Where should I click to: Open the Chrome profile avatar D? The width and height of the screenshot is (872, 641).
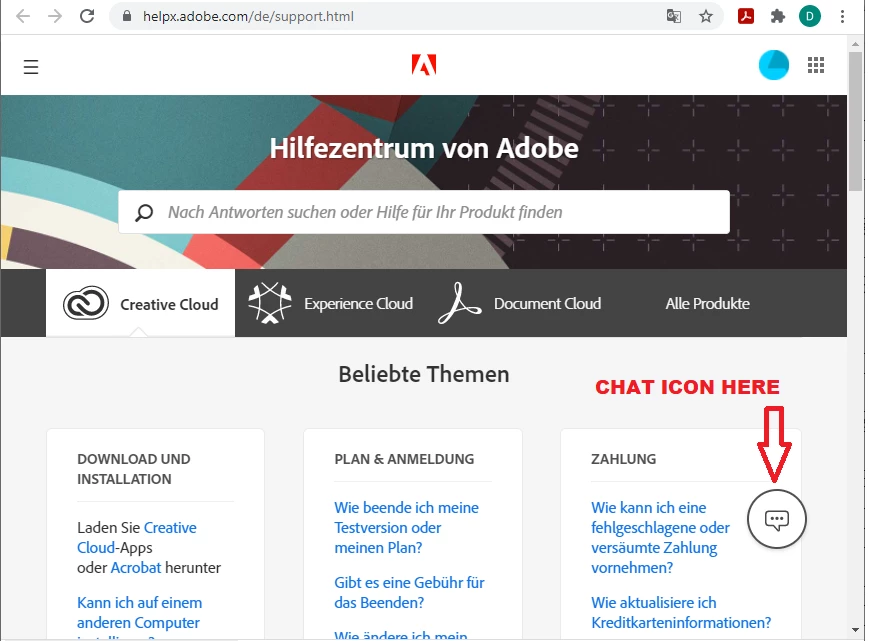810,16
